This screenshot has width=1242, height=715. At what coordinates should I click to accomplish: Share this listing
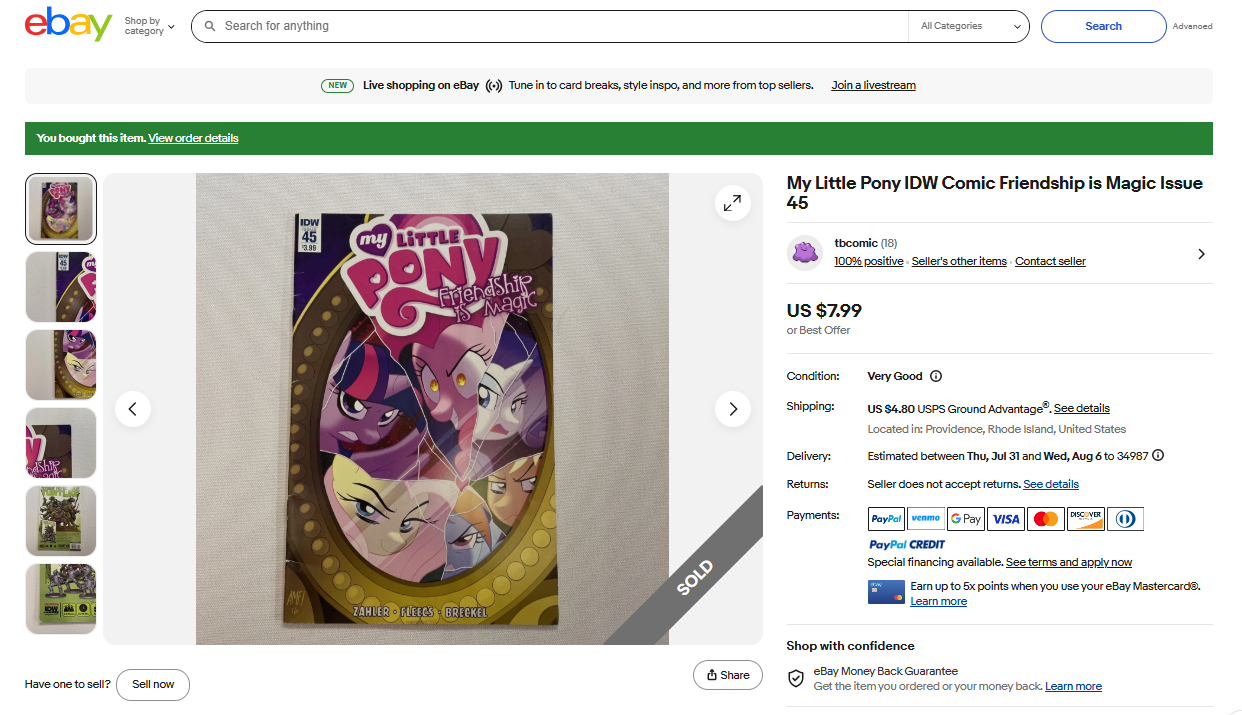pos(727,675)
